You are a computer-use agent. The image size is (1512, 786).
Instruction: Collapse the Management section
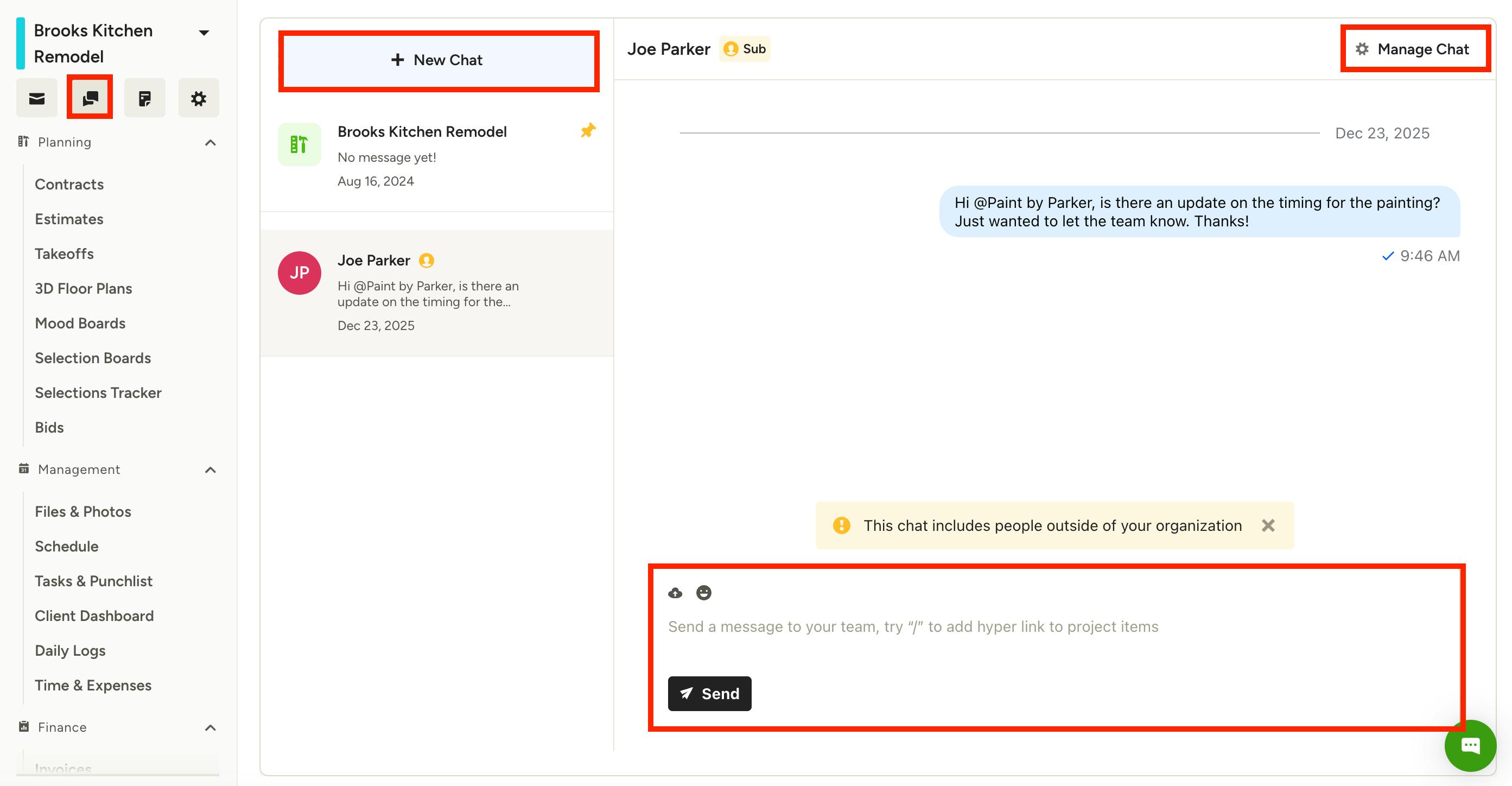tap(210, 470)
